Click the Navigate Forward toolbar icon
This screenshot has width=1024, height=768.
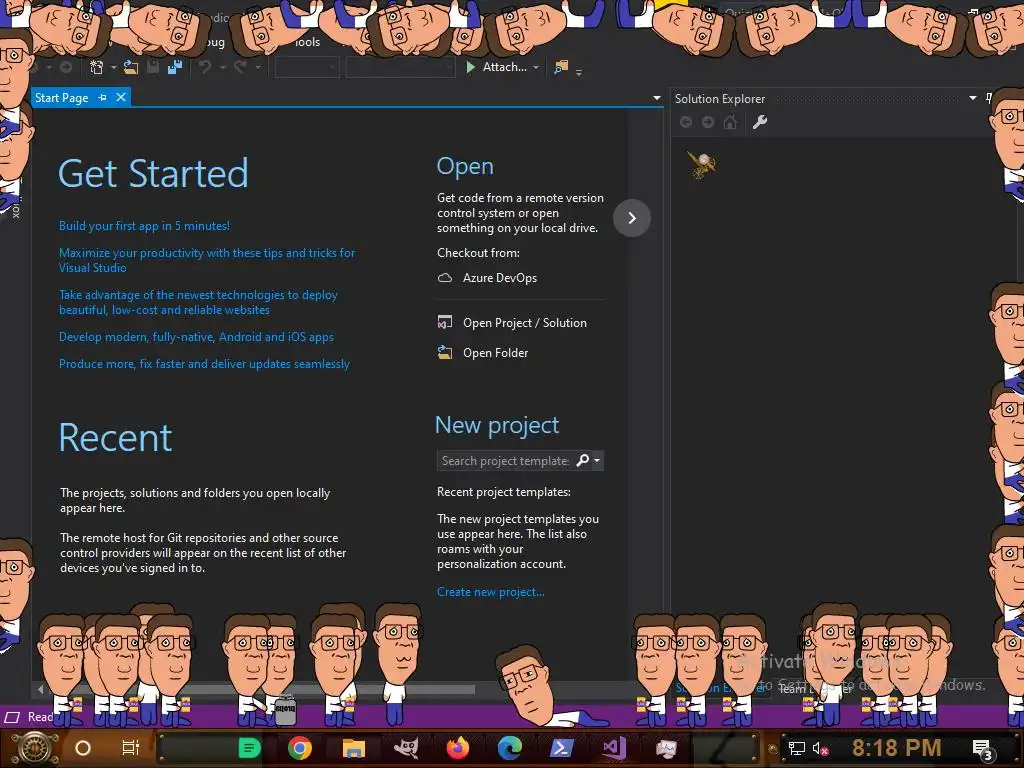66,67
